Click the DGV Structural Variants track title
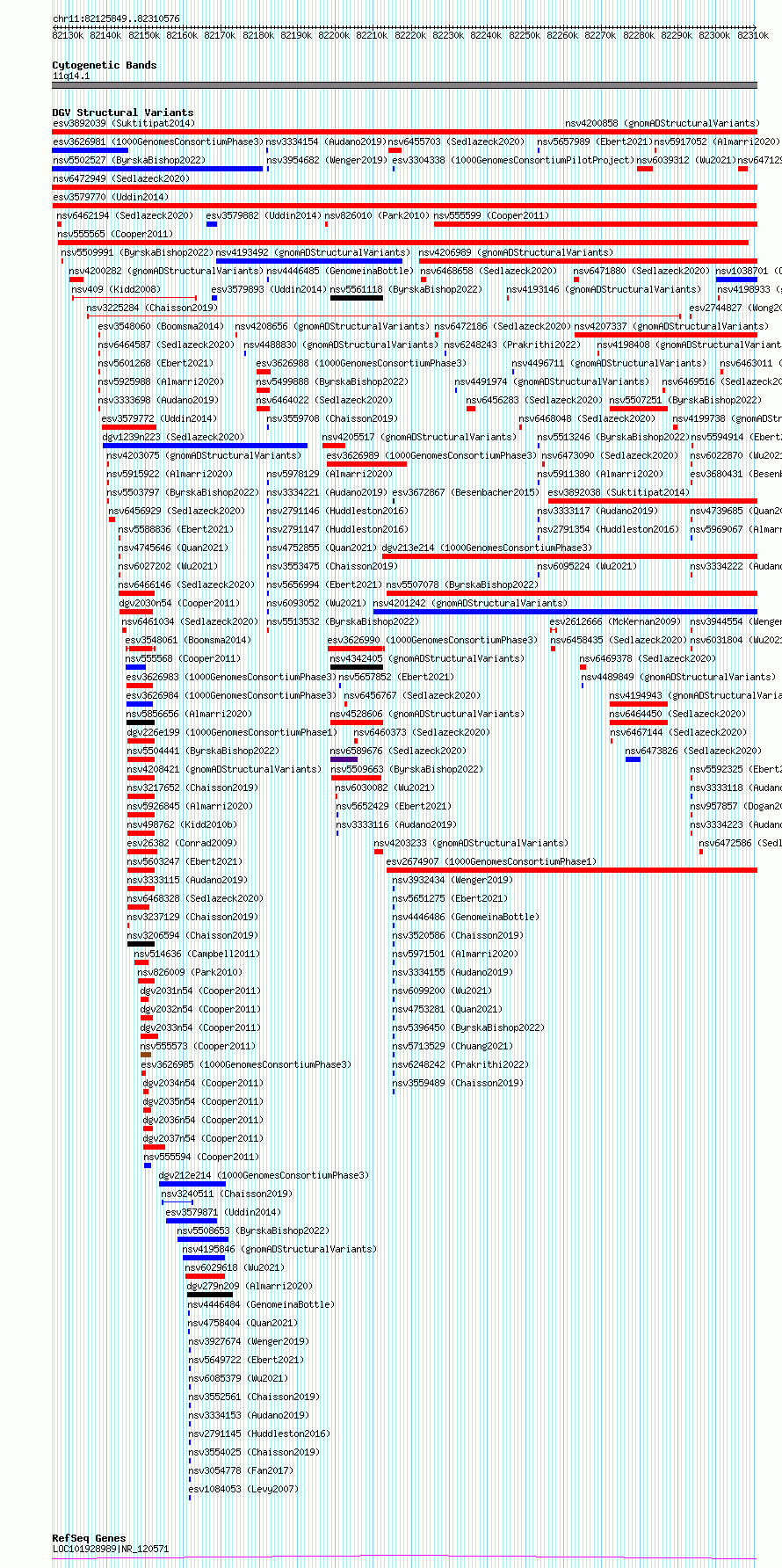Viewport: 782px width, 1568px height. 123,113
